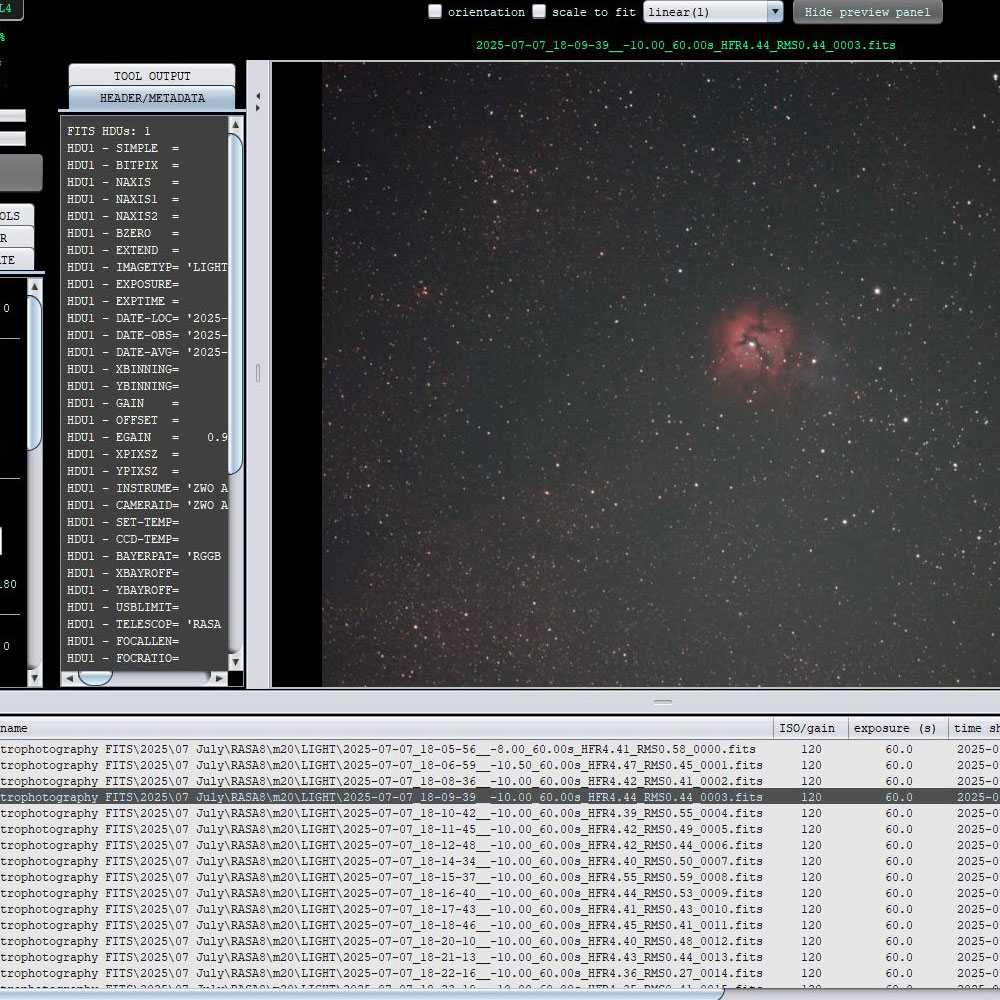
Task: Click the scroll-left arrow under the metadata list
Action: 69,678
